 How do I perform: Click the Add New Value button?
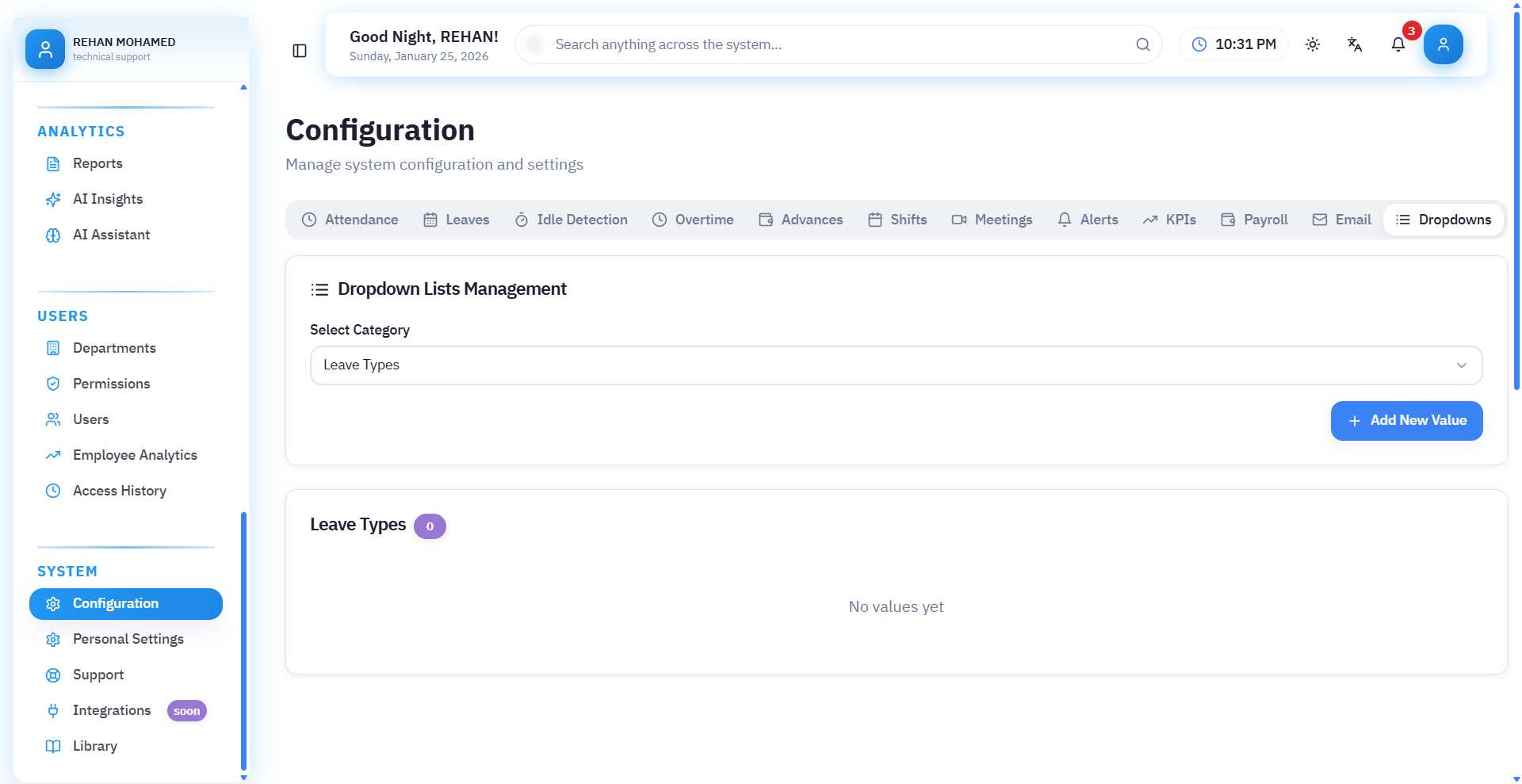(x=1406, y=421)
